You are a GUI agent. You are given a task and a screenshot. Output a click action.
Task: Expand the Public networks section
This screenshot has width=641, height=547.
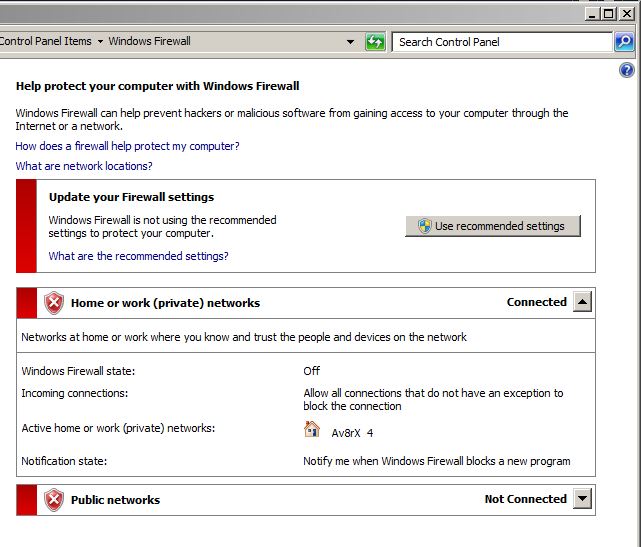pos(583,499)
